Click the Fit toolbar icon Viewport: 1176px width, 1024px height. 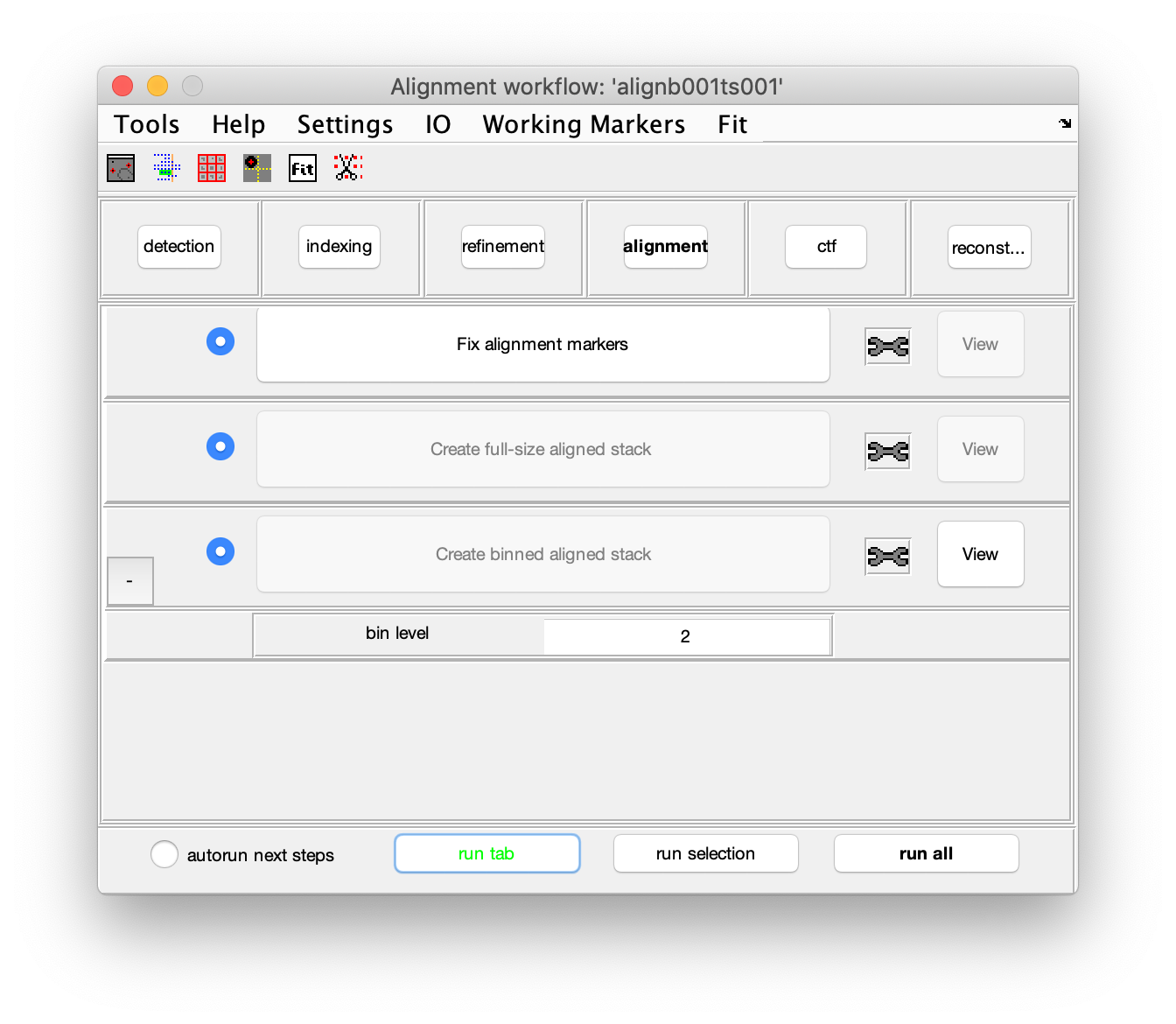303,167
